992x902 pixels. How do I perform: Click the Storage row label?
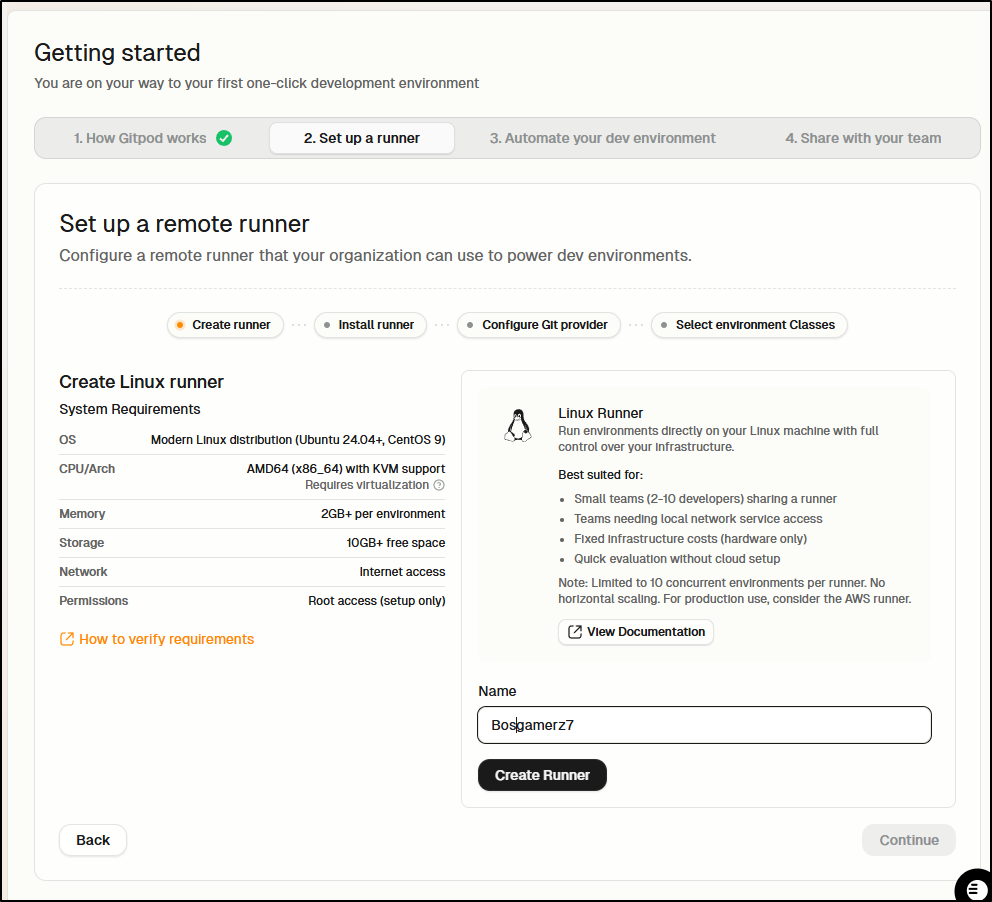pos(82,543)
